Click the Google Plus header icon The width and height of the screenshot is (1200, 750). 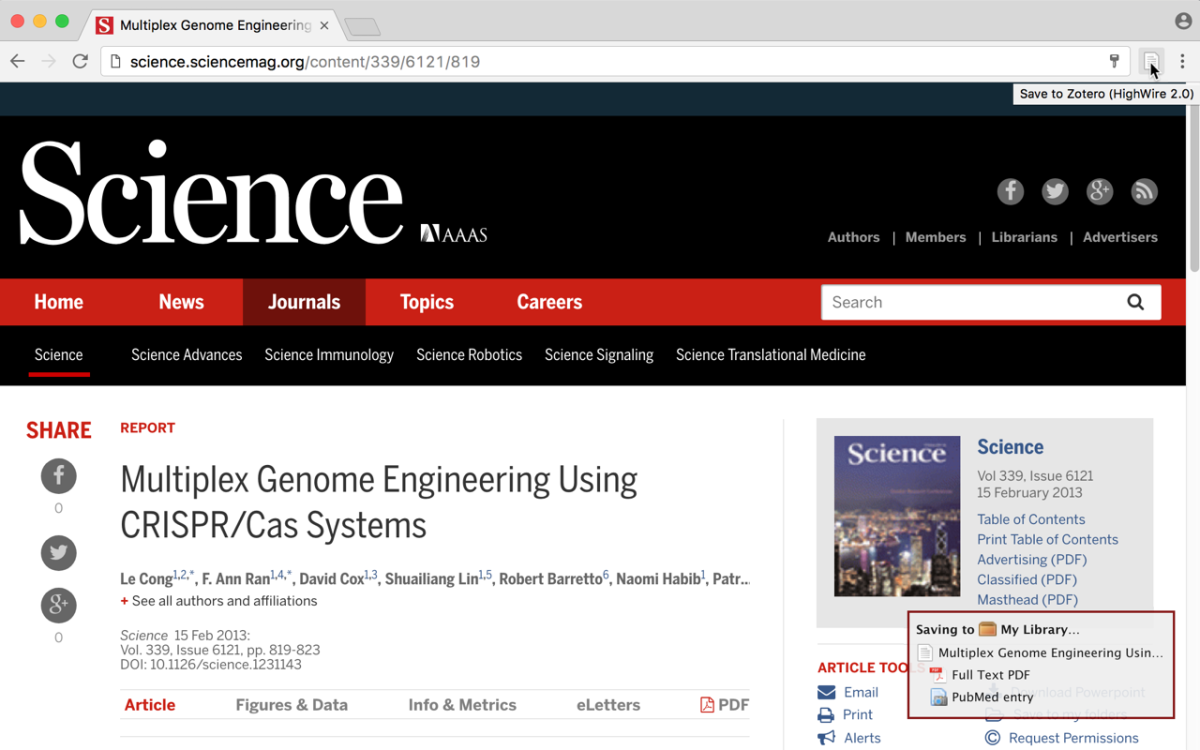pyautogui.click(x=1100, y=191)
